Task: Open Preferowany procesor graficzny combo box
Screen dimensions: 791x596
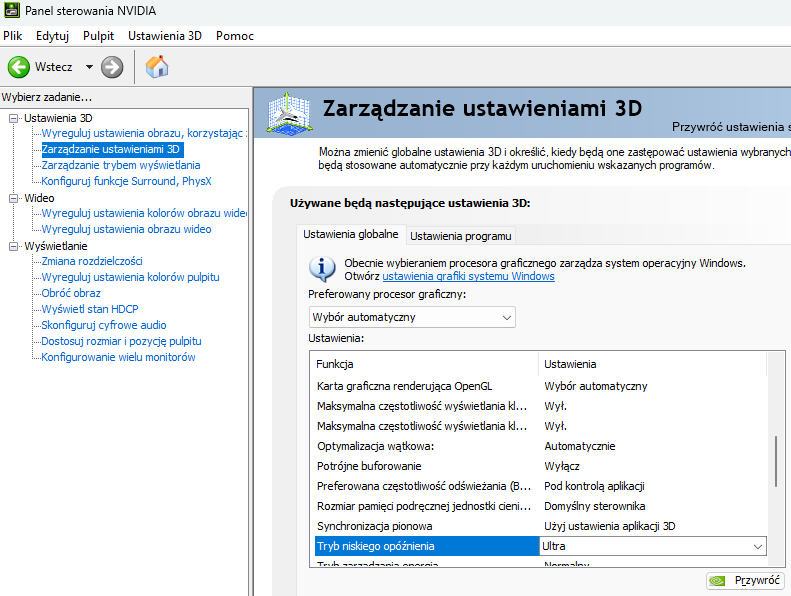Action: tap(412, 317)
